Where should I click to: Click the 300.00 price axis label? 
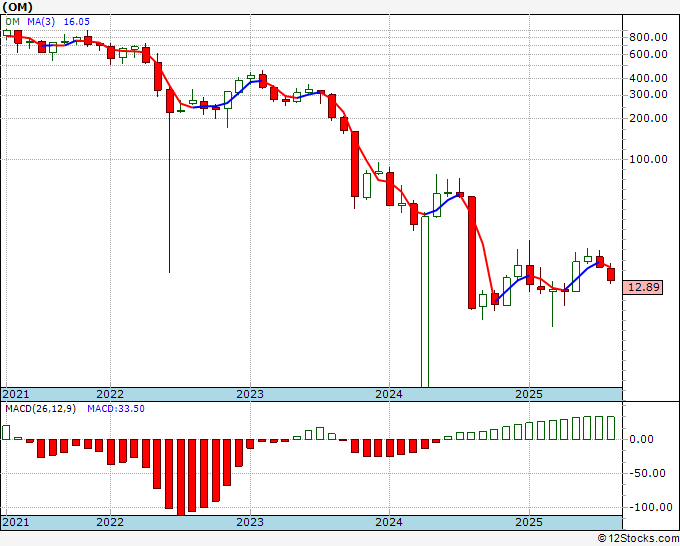(x=648, y=95)
